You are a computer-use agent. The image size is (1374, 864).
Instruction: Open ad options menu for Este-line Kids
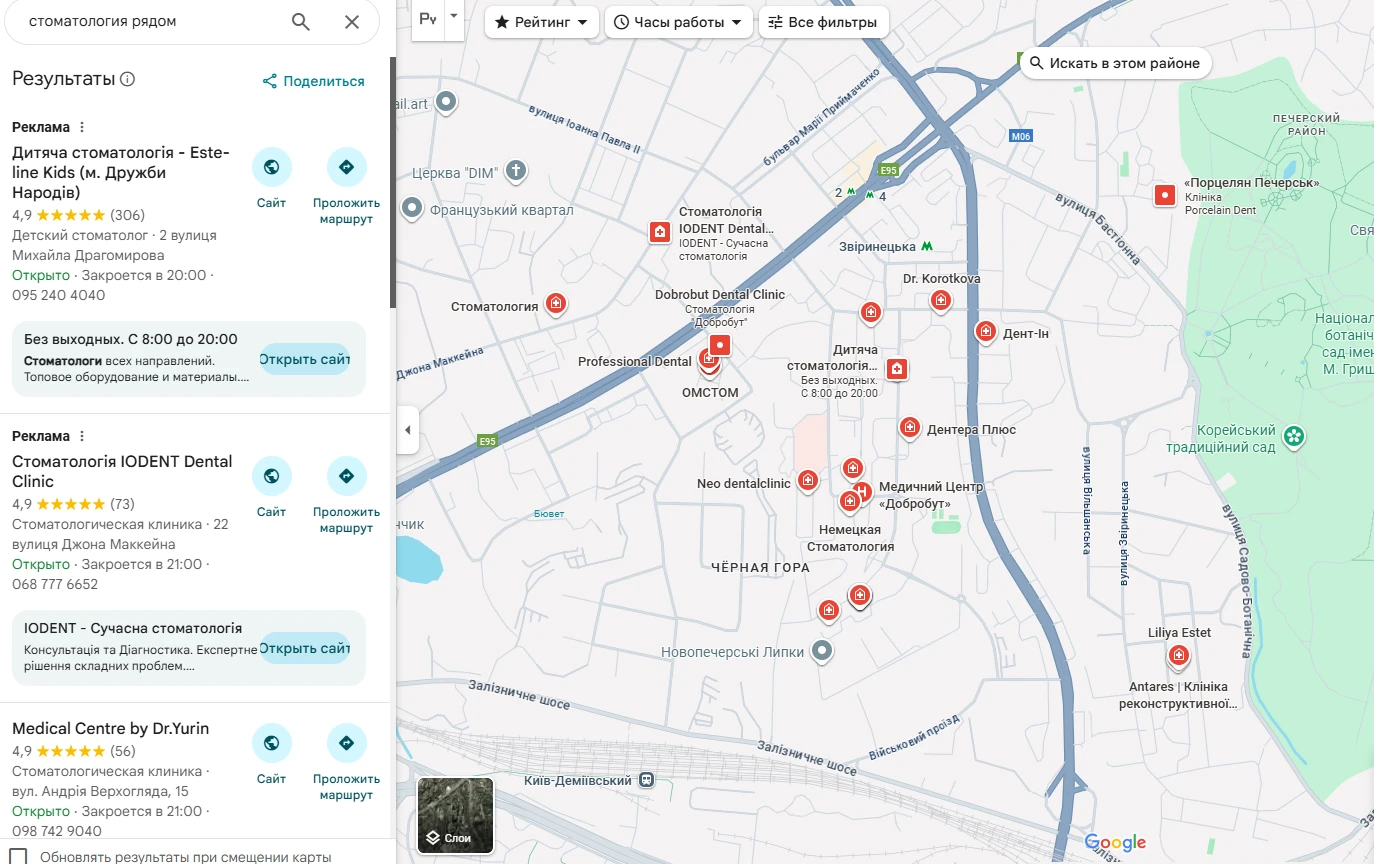pyautogui.click(x=82, y=127)
